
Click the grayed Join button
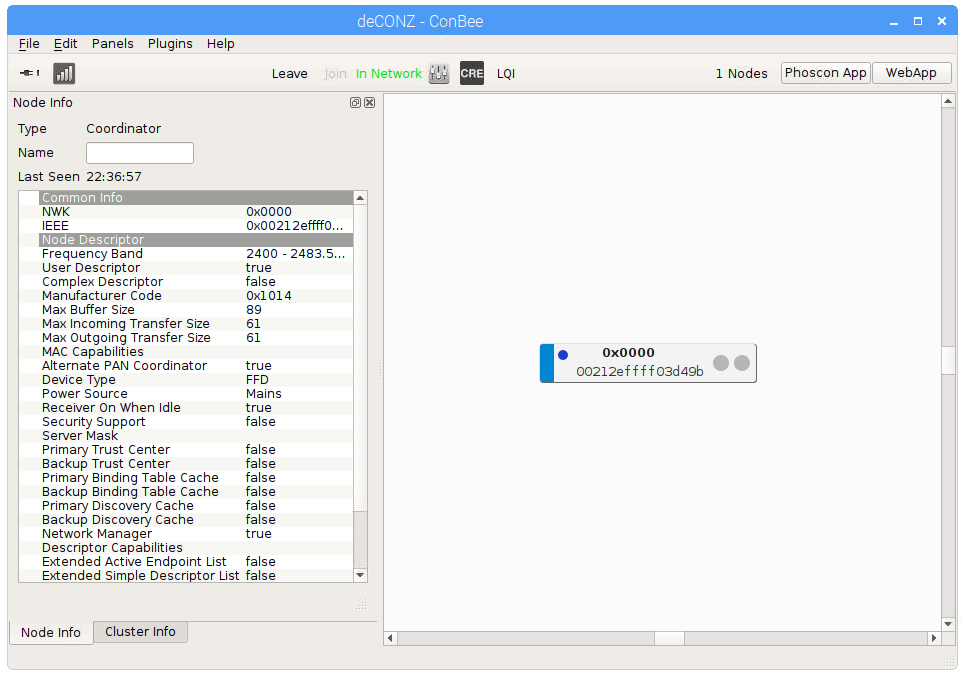pos(335,74)
